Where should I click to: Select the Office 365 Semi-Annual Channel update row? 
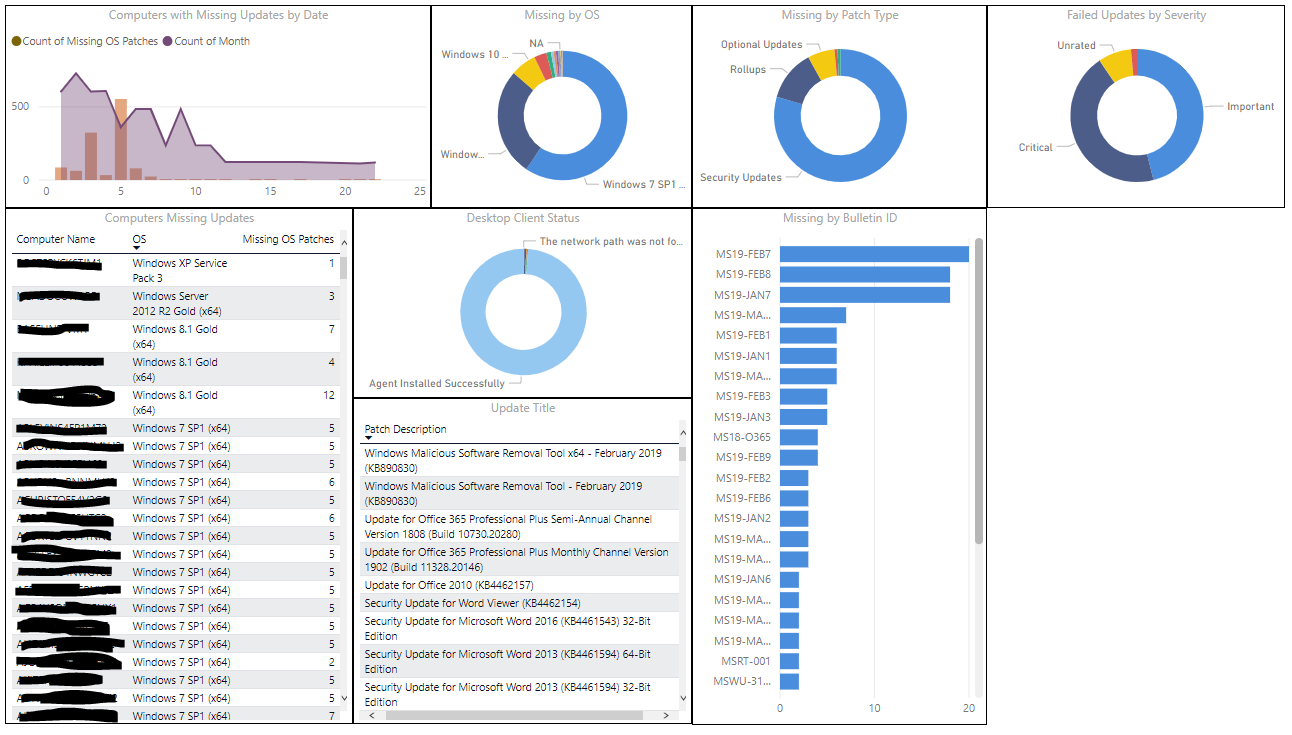(x=520, y=526)
